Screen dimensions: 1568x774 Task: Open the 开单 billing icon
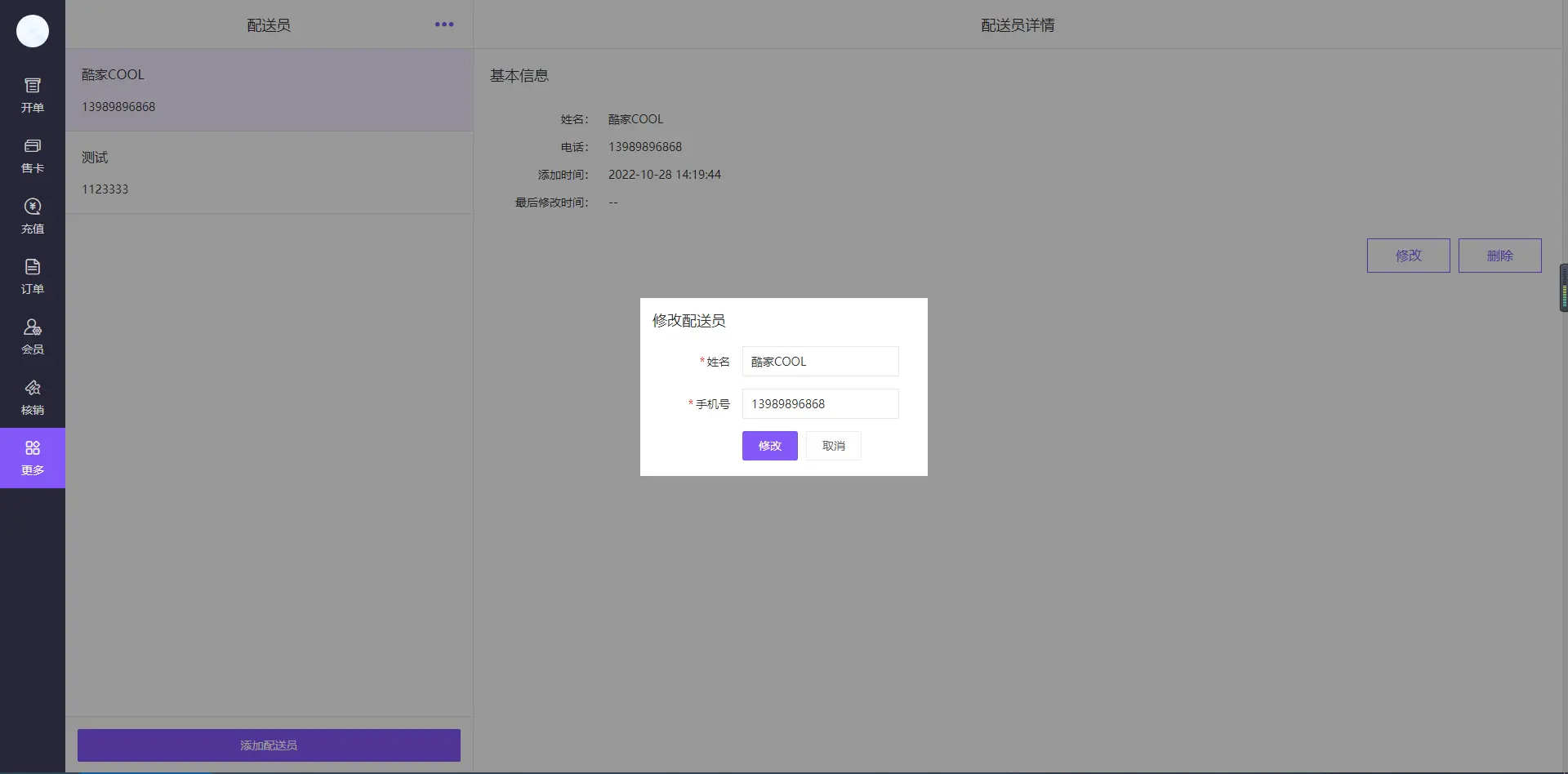33,95
